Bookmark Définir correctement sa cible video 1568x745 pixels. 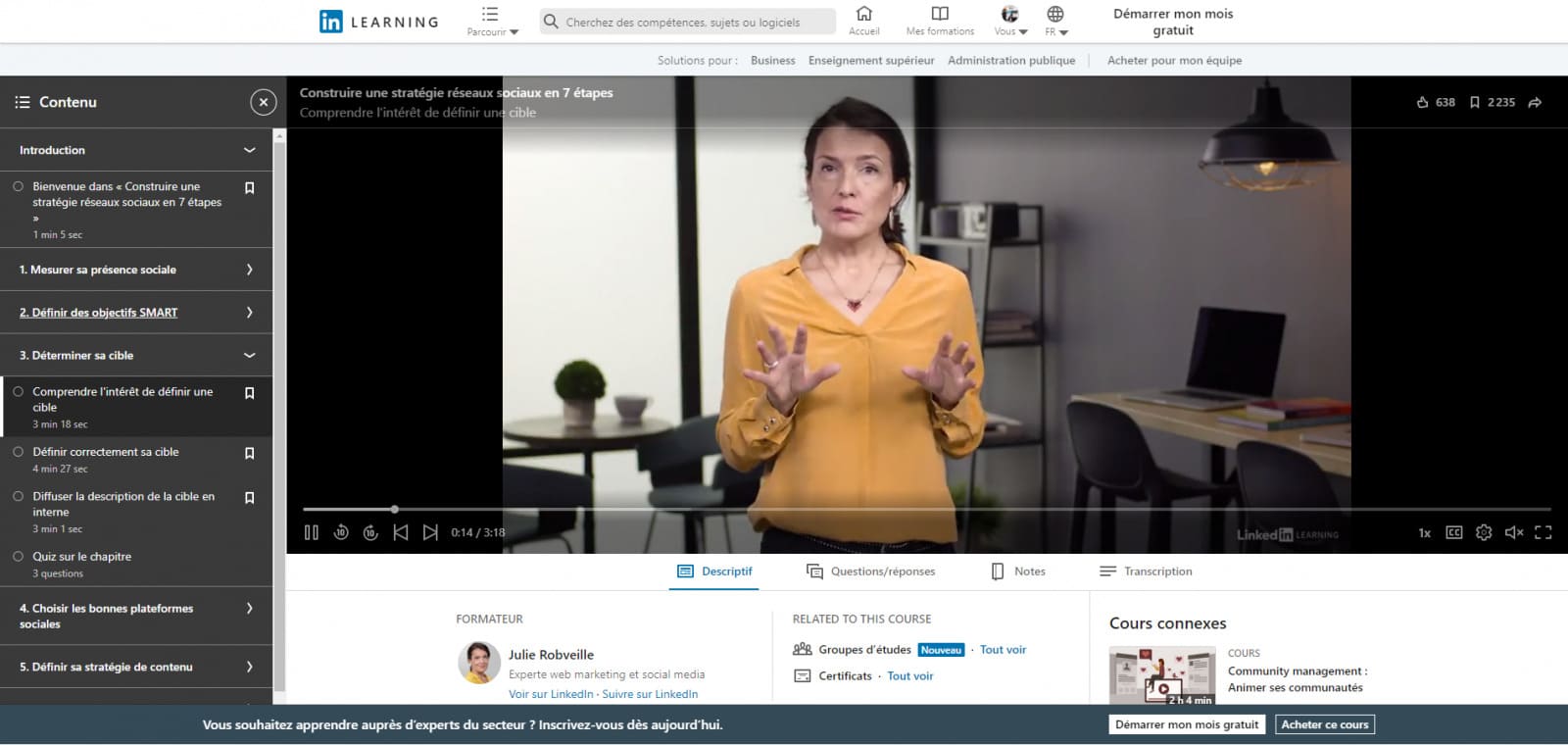(x=249, y=453)
